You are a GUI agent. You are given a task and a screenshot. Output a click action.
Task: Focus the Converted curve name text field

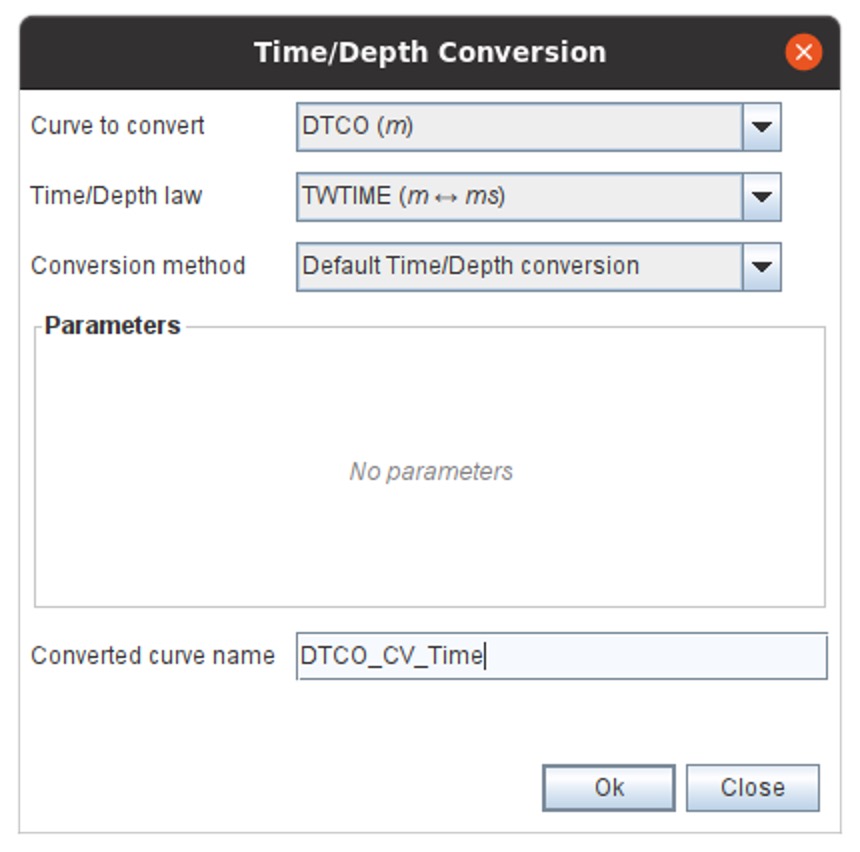pos(562,656)
